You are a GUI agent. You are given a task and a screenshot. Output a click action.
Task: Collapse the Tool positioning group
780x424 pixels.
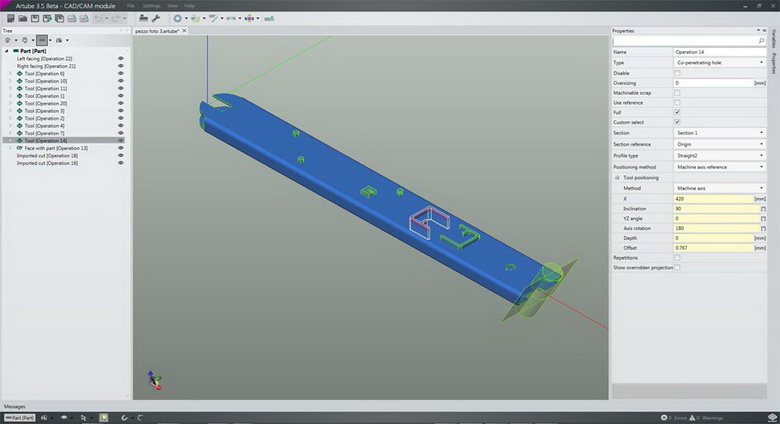(617, 178)
